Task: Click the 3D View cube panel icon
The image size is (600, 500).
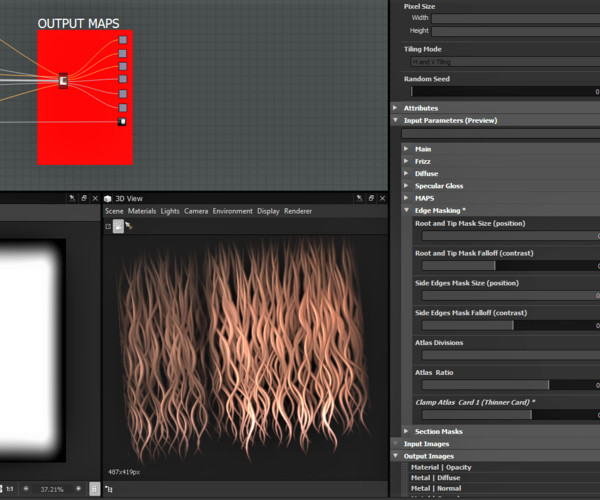Action: pyautogui.click(x=108, y=199)
